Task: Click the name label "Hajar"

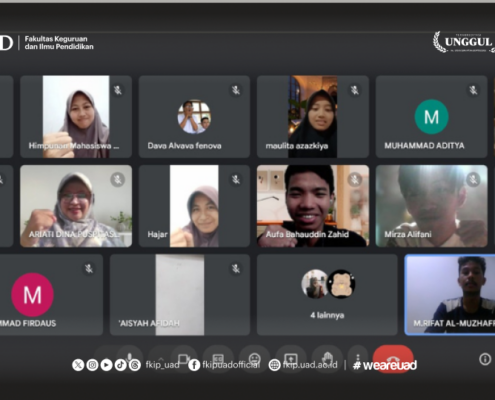Action: (x=157, y=234)
